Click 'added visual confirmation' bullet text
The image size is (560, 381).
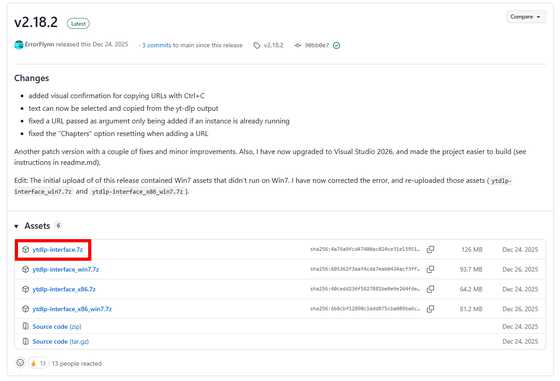pos(116,96)
